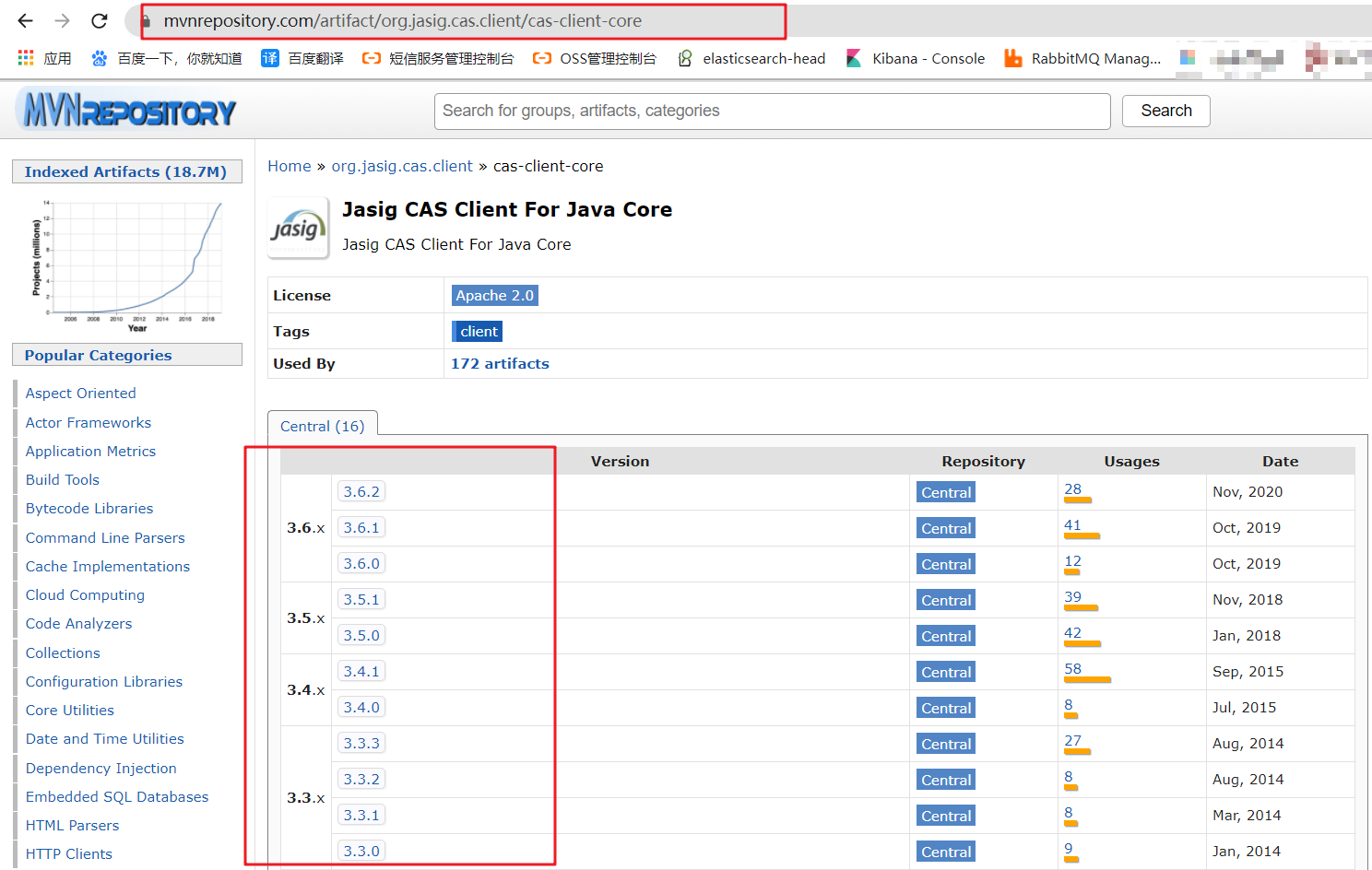Open the 27 usages link for 3.3.3
Screen dimensions: 1372x870
[1073, 740]
